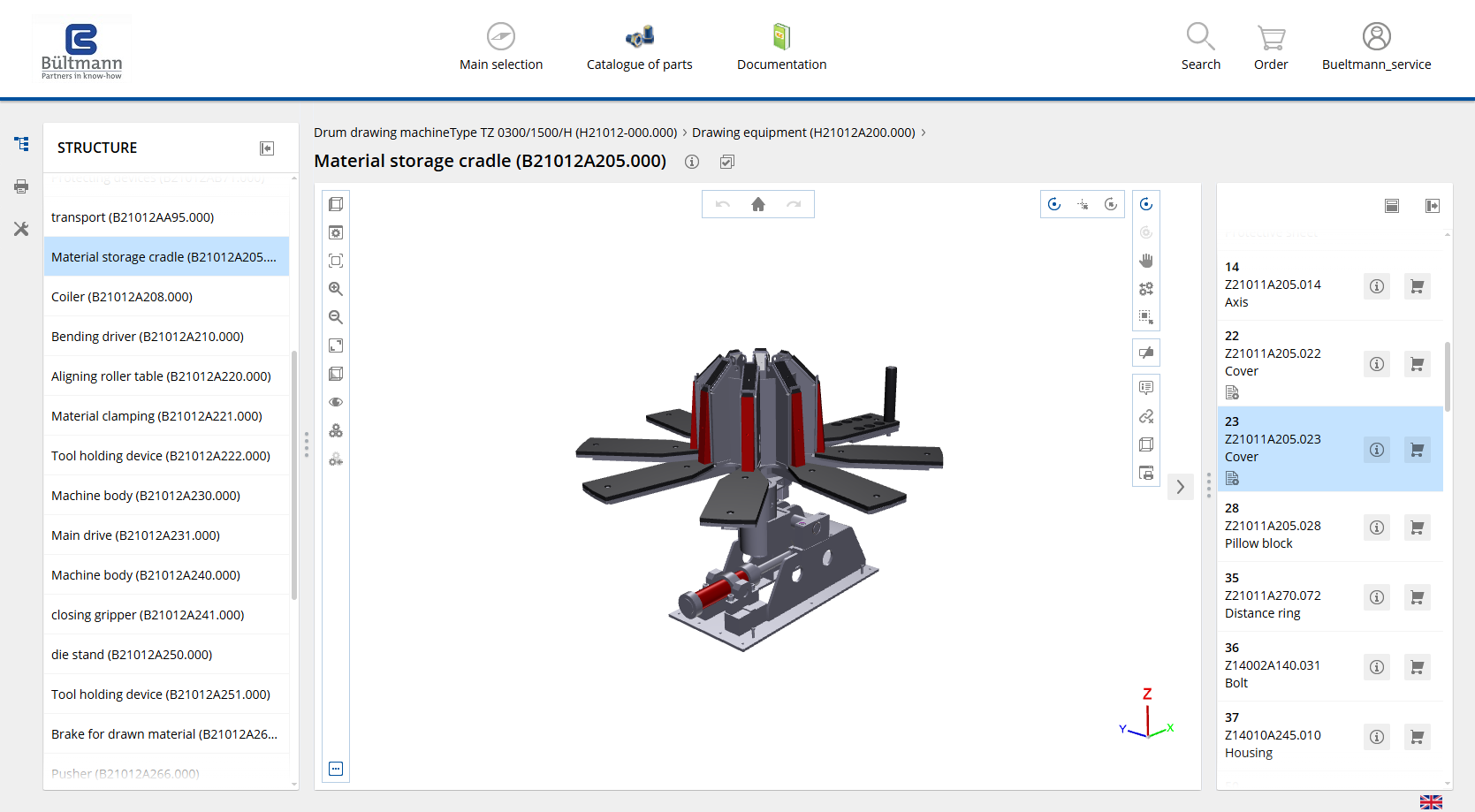Image resolution: width=1475 pixels, height=812 pixels.
Task: Open the tools wrench icon in left sidebar
Action: click(21, 229)
